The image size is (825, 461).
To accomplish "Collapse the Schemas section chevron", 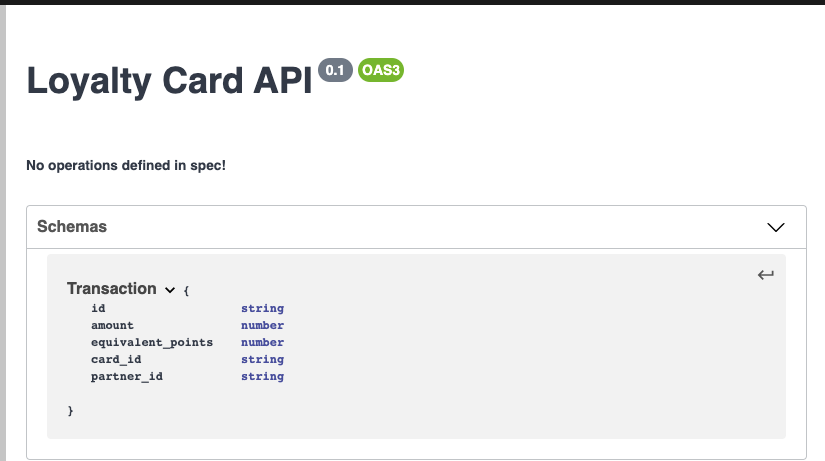I will click(775, 227).
